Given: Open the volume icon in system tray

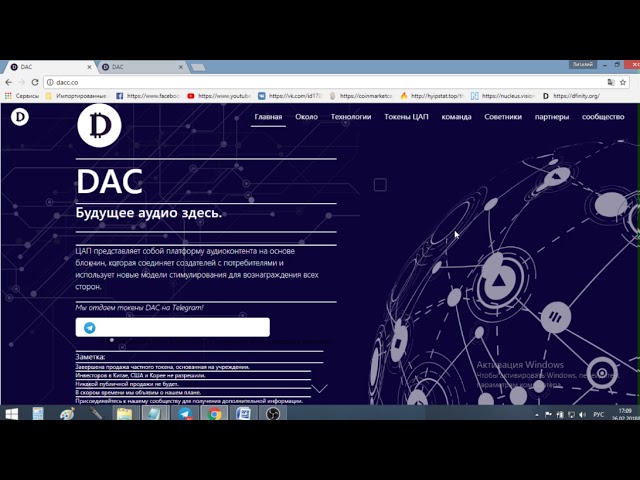Looking at the screenshot, I should [x=582, y=415].
